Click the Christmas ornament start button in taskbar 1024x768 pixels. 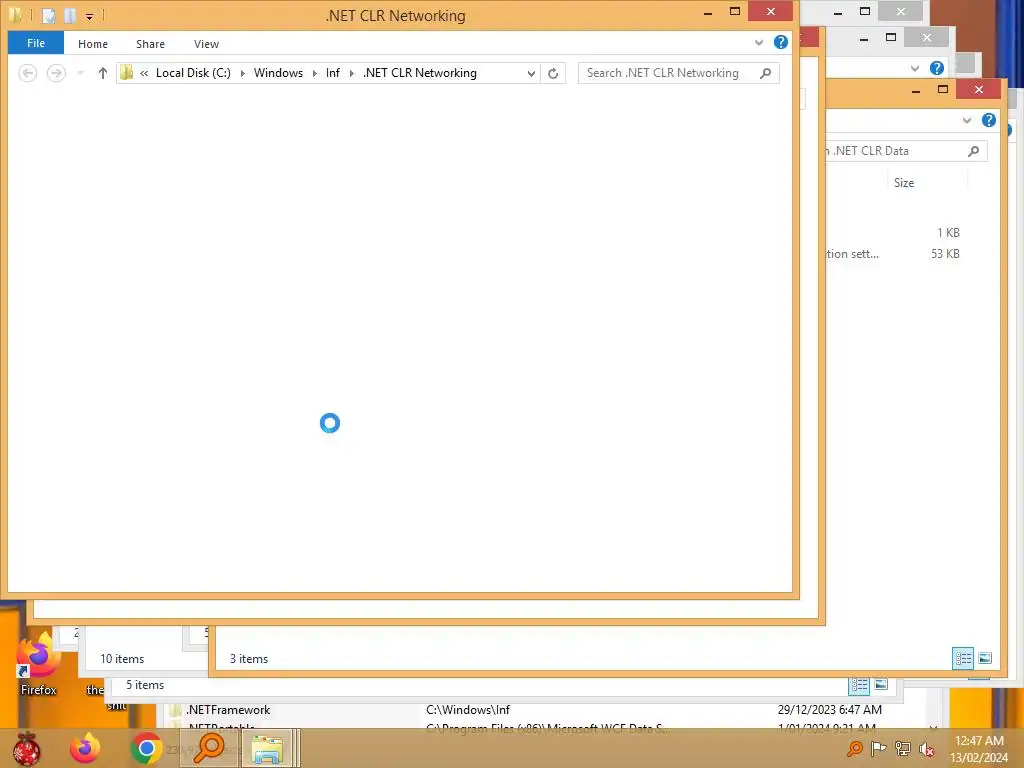(27, 748)
